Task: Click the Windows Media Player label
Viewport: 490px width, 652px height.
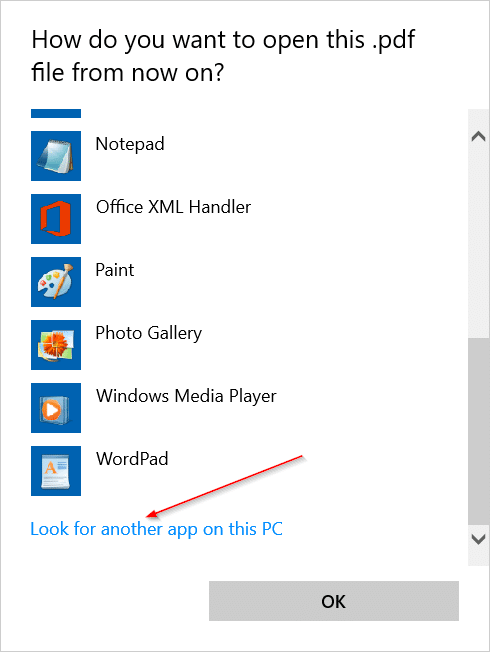Action: point(186,396)
